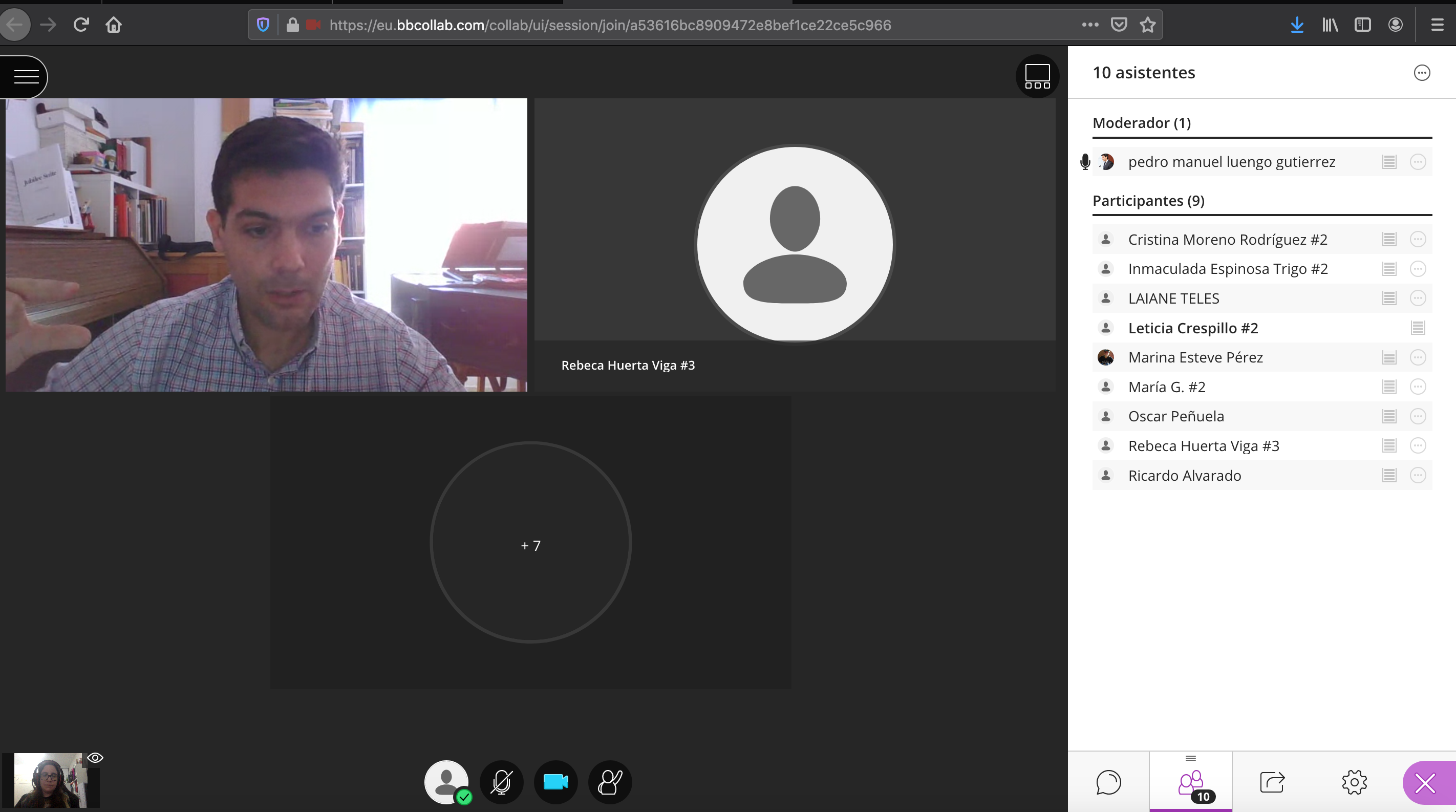Open controls for pedro manuel luengo gutierrez
The width and height of the screenshot is (1456, 812).
tap(1418, 162)
